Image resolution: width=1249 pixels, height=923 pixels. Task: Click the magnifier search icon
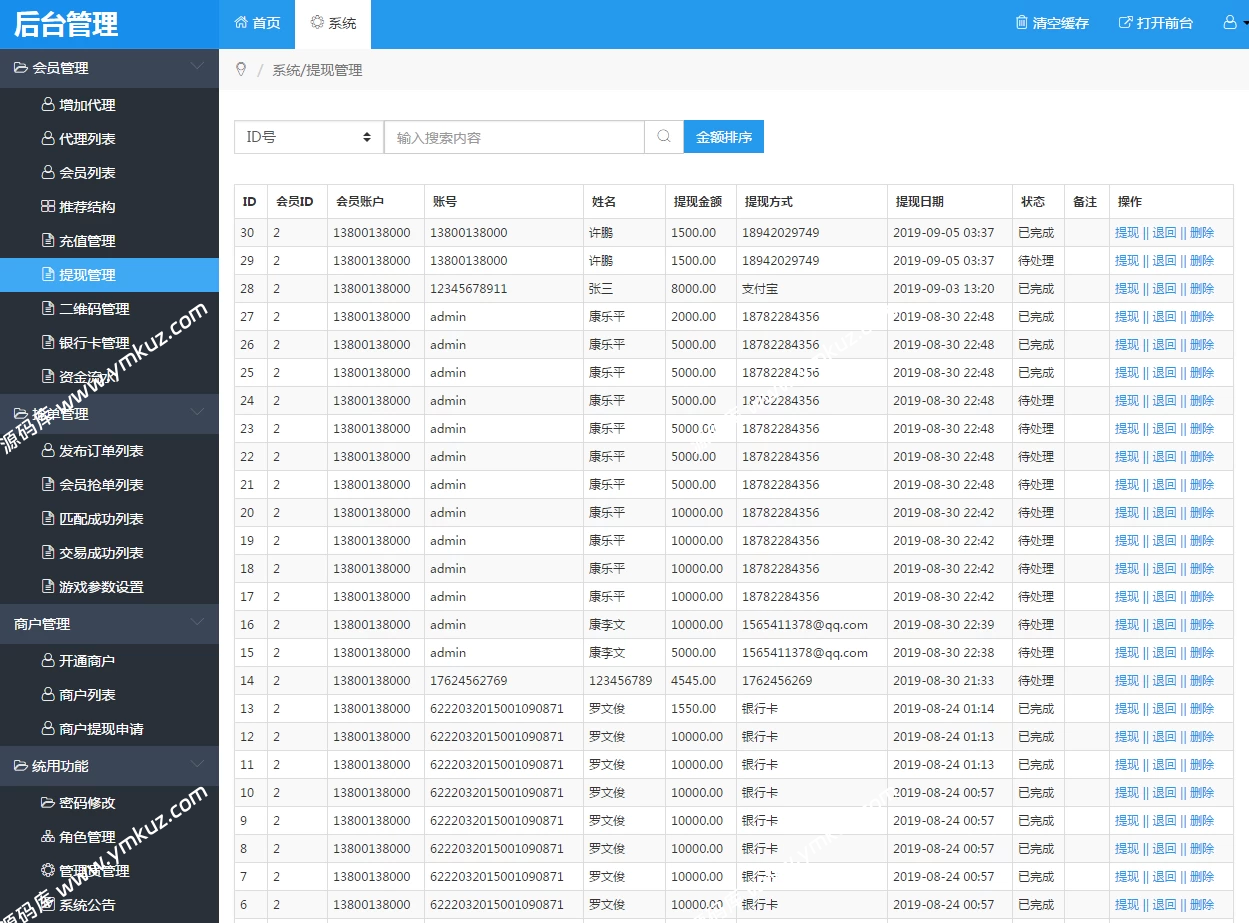tap(662, 137)
